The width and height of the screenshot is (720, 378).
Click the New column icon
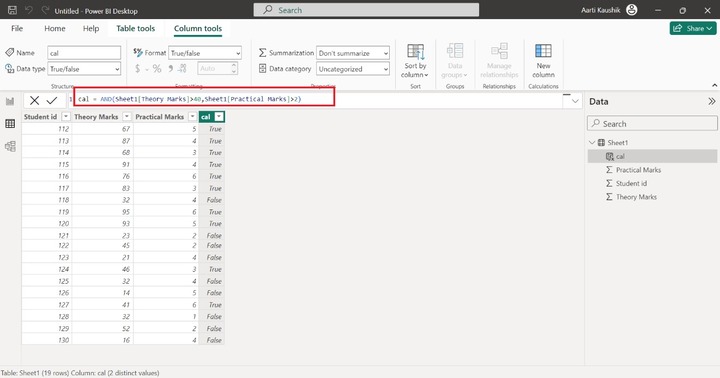pyautogui.click(x=543, y=51)
